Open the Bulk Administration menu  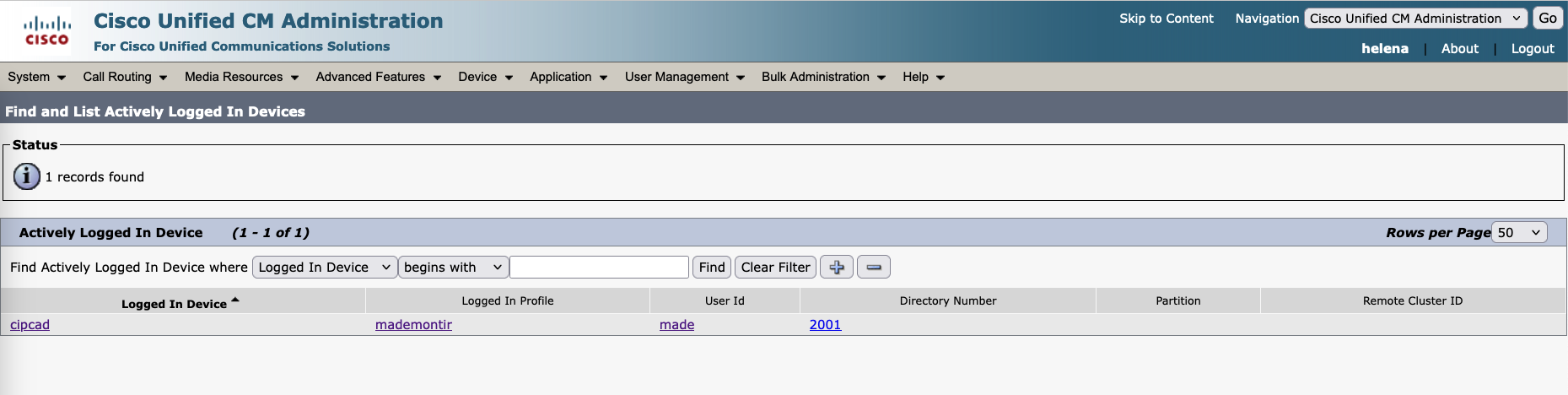click(x=822, y=77)
